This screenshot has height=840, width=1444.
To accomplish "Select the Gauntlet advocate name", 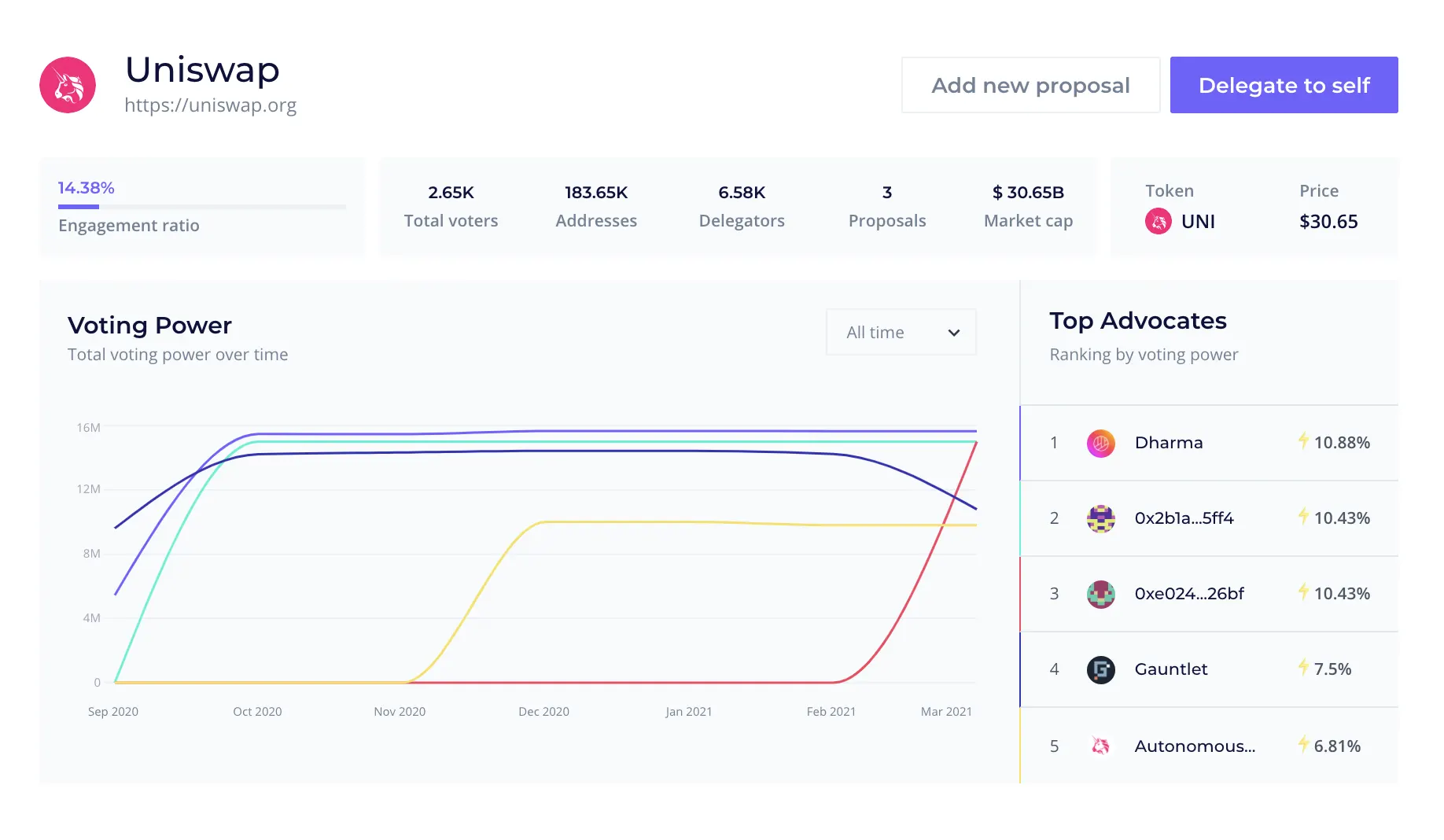I will [x=1170, y=669].
